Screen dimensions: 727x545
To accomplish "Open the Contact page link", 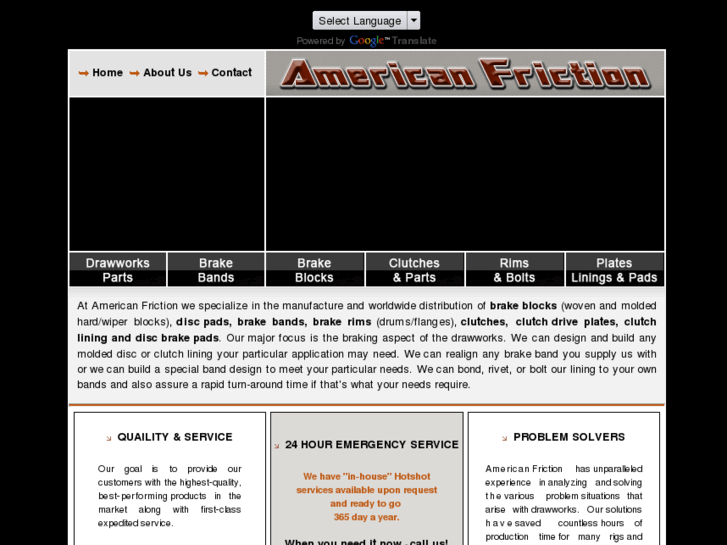I will pyautogui.click(x=231, y=73).
